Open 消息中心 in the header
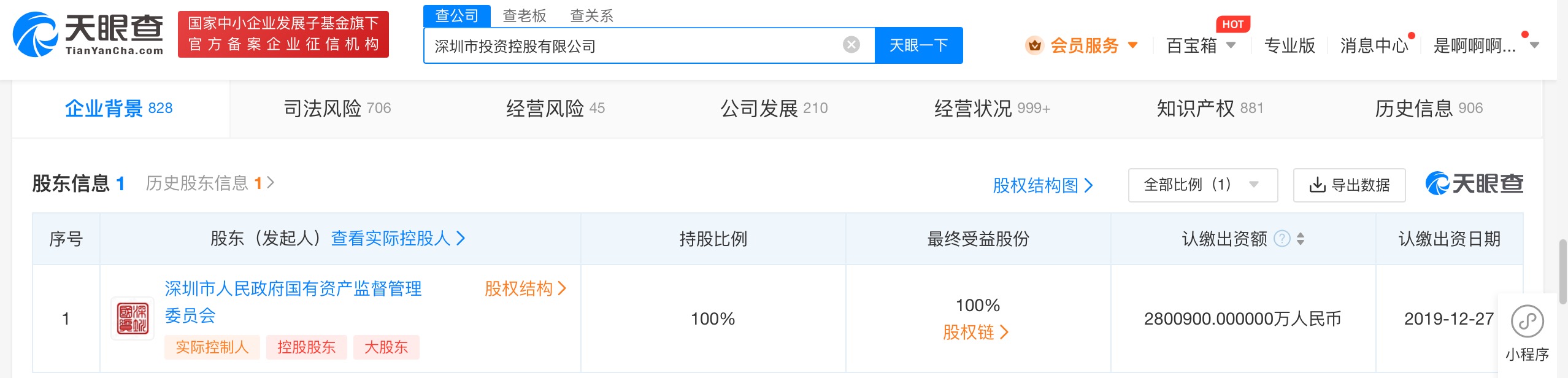Screen dimensions: 1568x378 (1374, 45)
